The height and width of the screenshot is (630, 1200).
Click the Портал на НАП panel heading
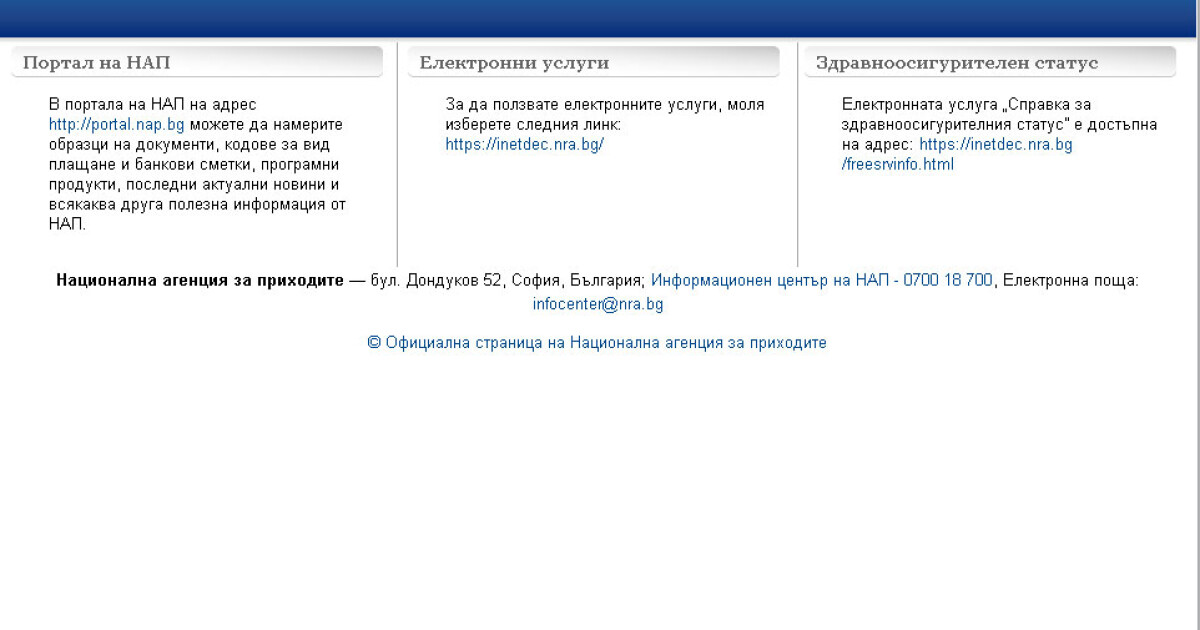(x=97, y=63)
